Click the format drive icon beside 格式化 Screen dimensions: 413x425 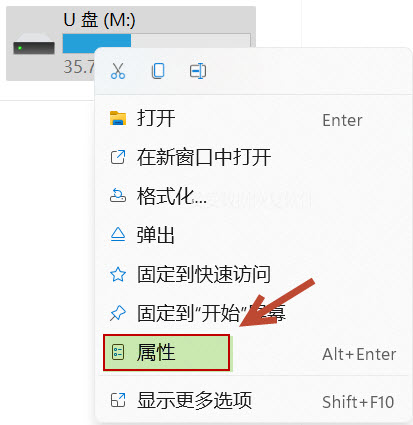(118, 196)
